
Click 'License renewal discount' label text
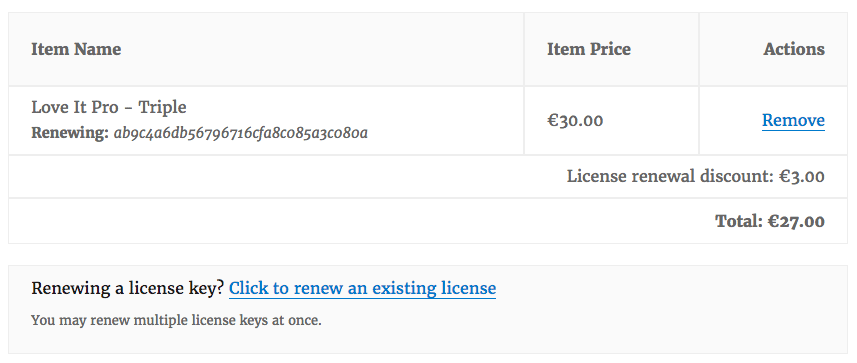point(670,177)
